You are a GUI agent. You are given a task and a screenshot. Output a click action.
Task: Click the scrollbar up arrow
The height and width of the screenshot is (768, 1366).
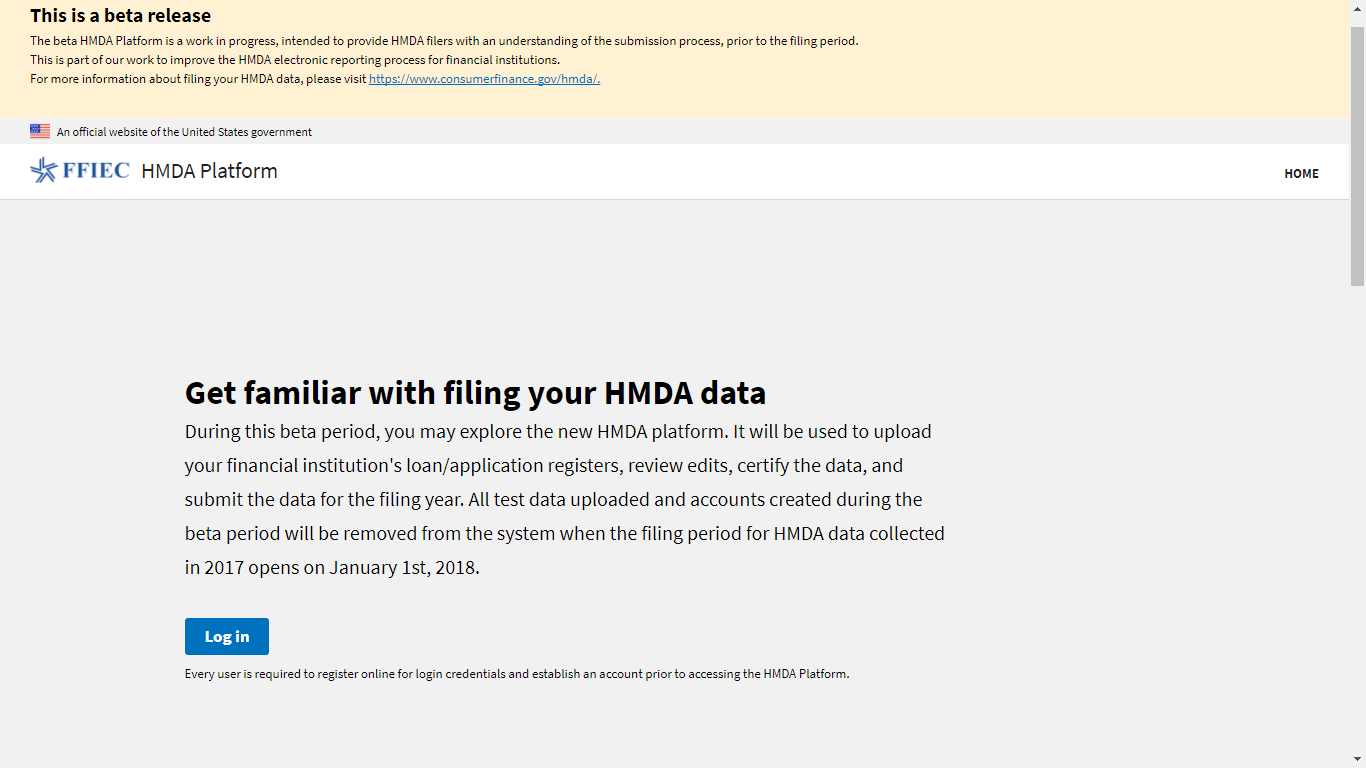tap(1358, 7)
